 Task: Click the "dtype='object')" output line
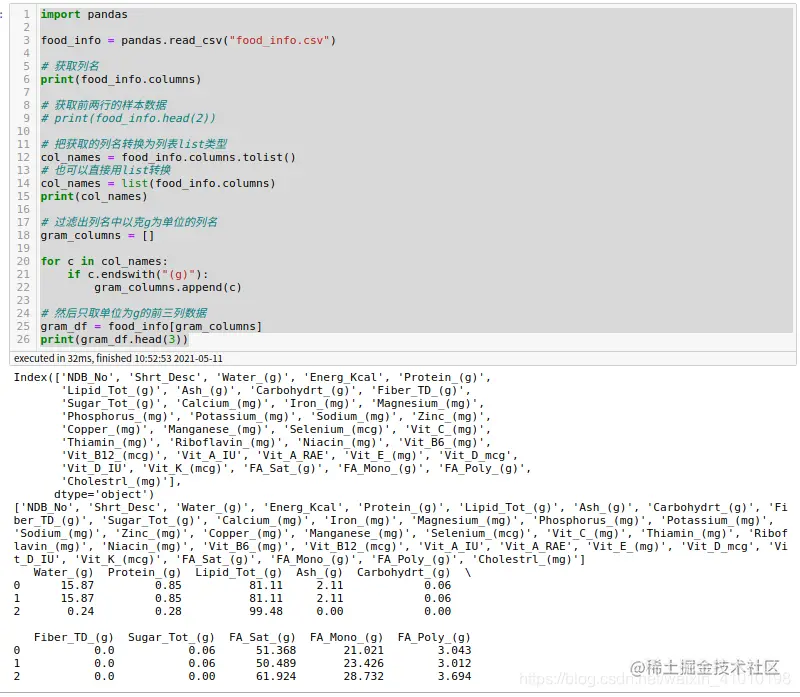tap(104, 494)
